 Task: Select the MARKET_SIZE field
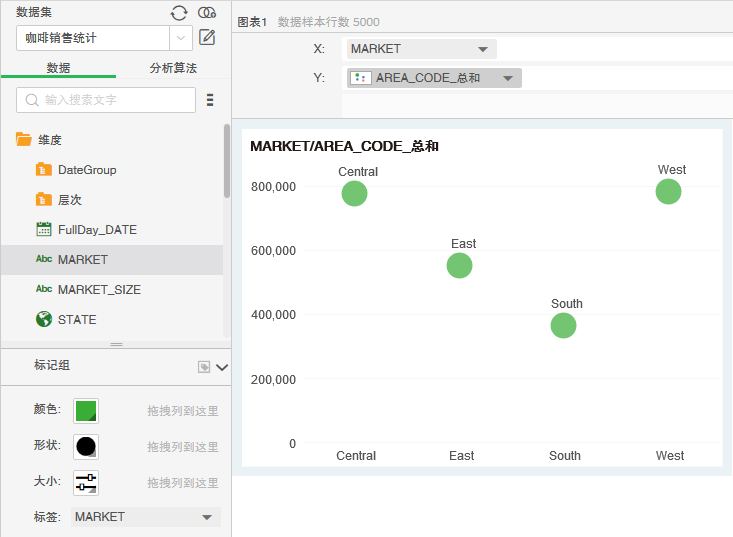(99, 290)
